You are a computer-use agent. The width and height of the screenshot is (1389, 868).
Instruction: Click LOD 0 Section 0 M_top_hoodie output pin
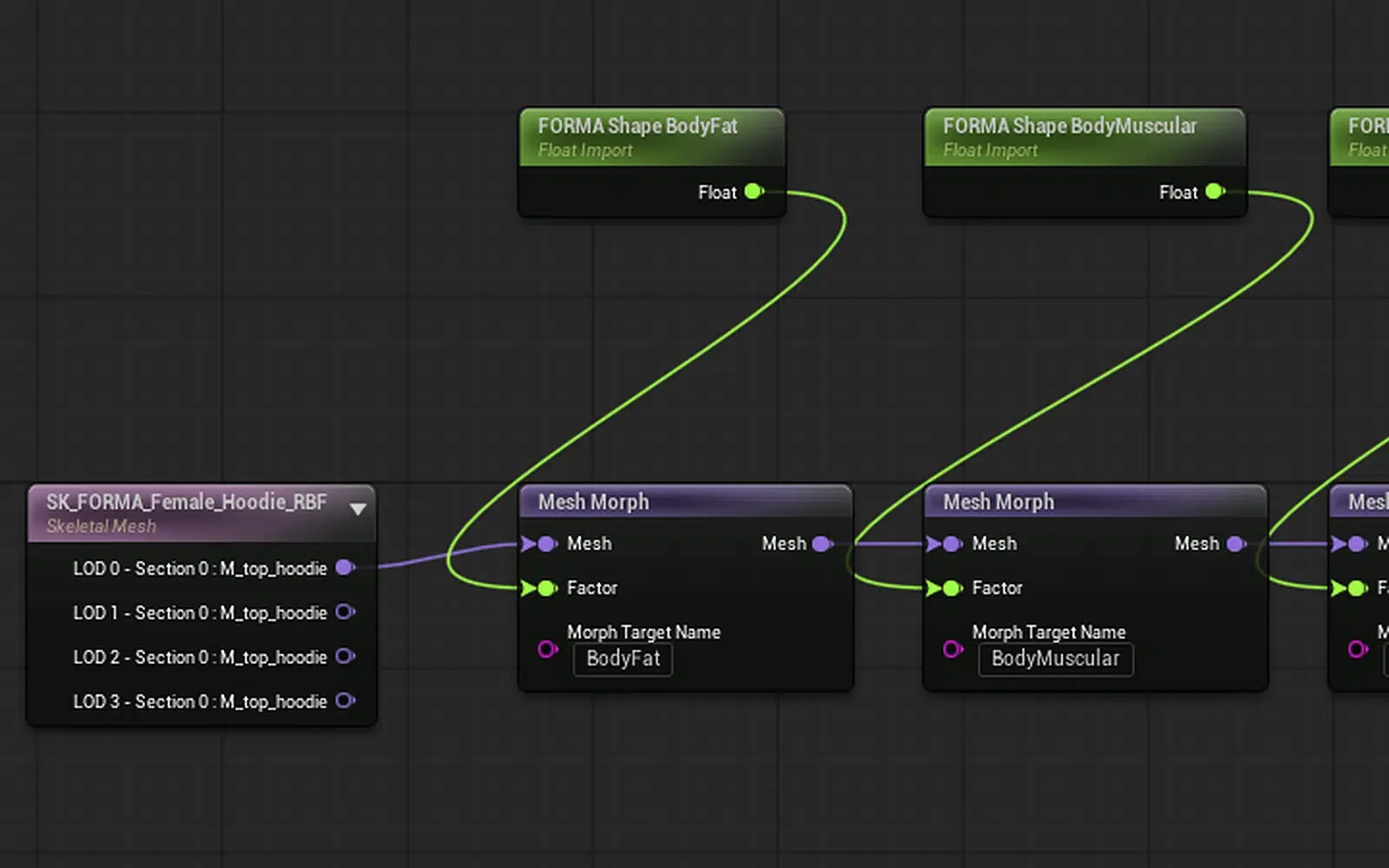pos(345,568)
